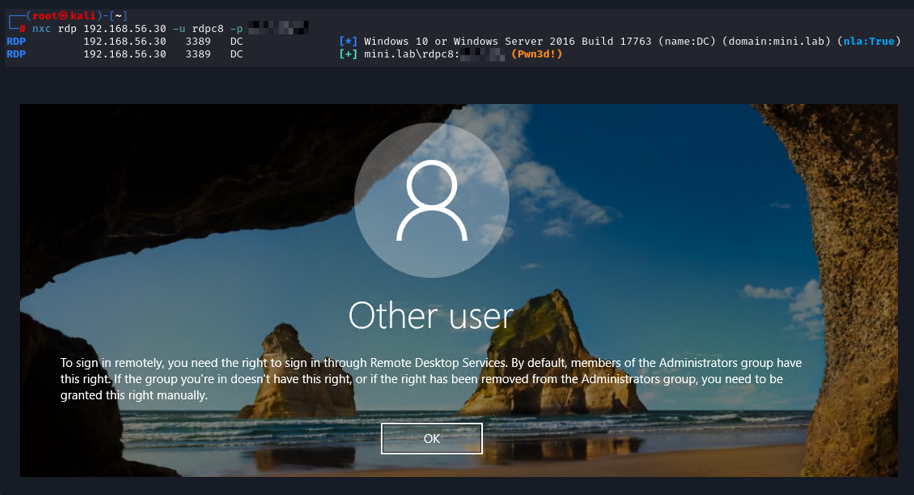
Task: Click the rdpc8 username argument
Action: 208,29
